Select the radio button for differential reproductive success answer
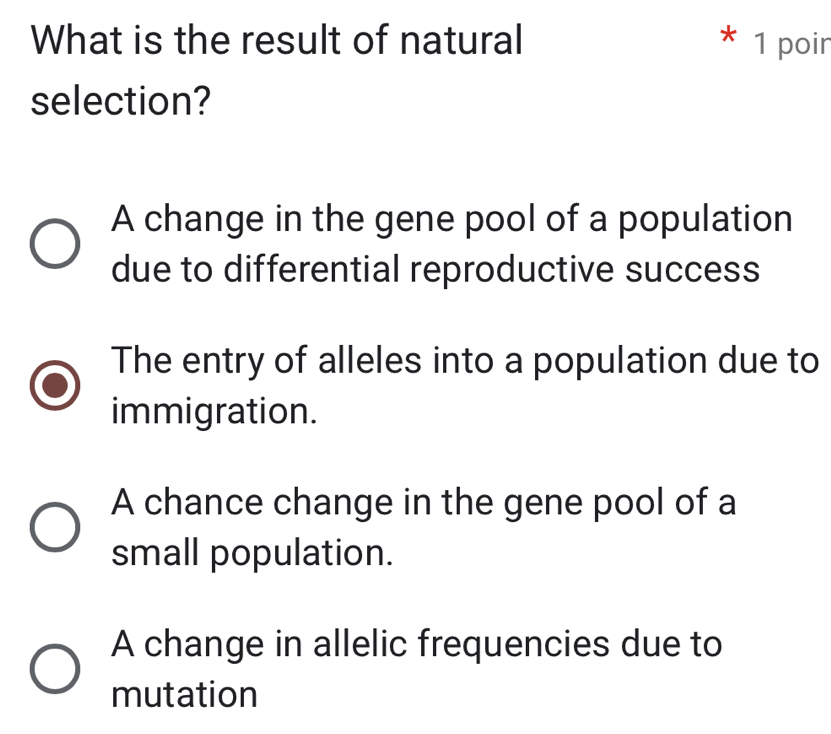This screenshot has height=734, width=831. [57, 243]
